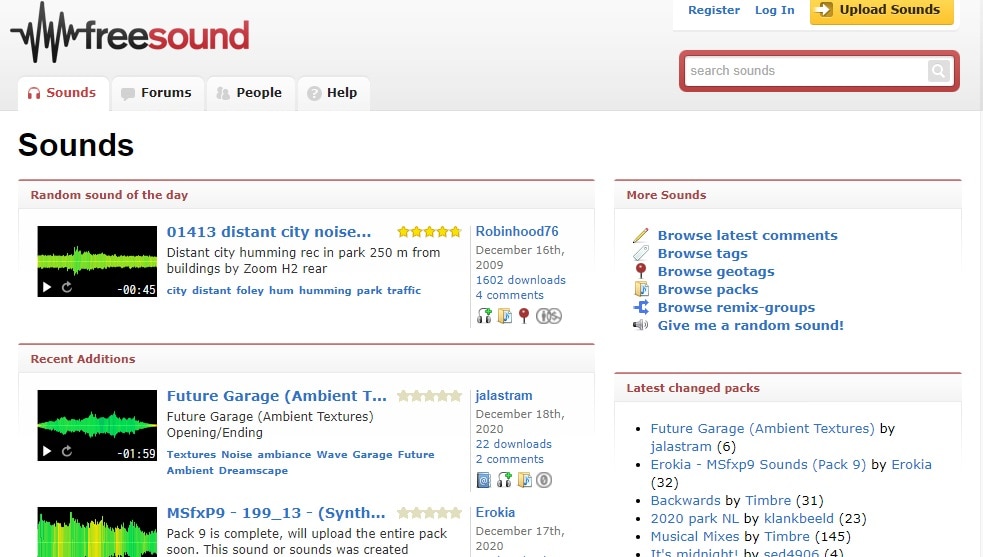Screen dimensions: 983x557
Task: Play the Future Garage sound
Action: (x=47, y=452)
